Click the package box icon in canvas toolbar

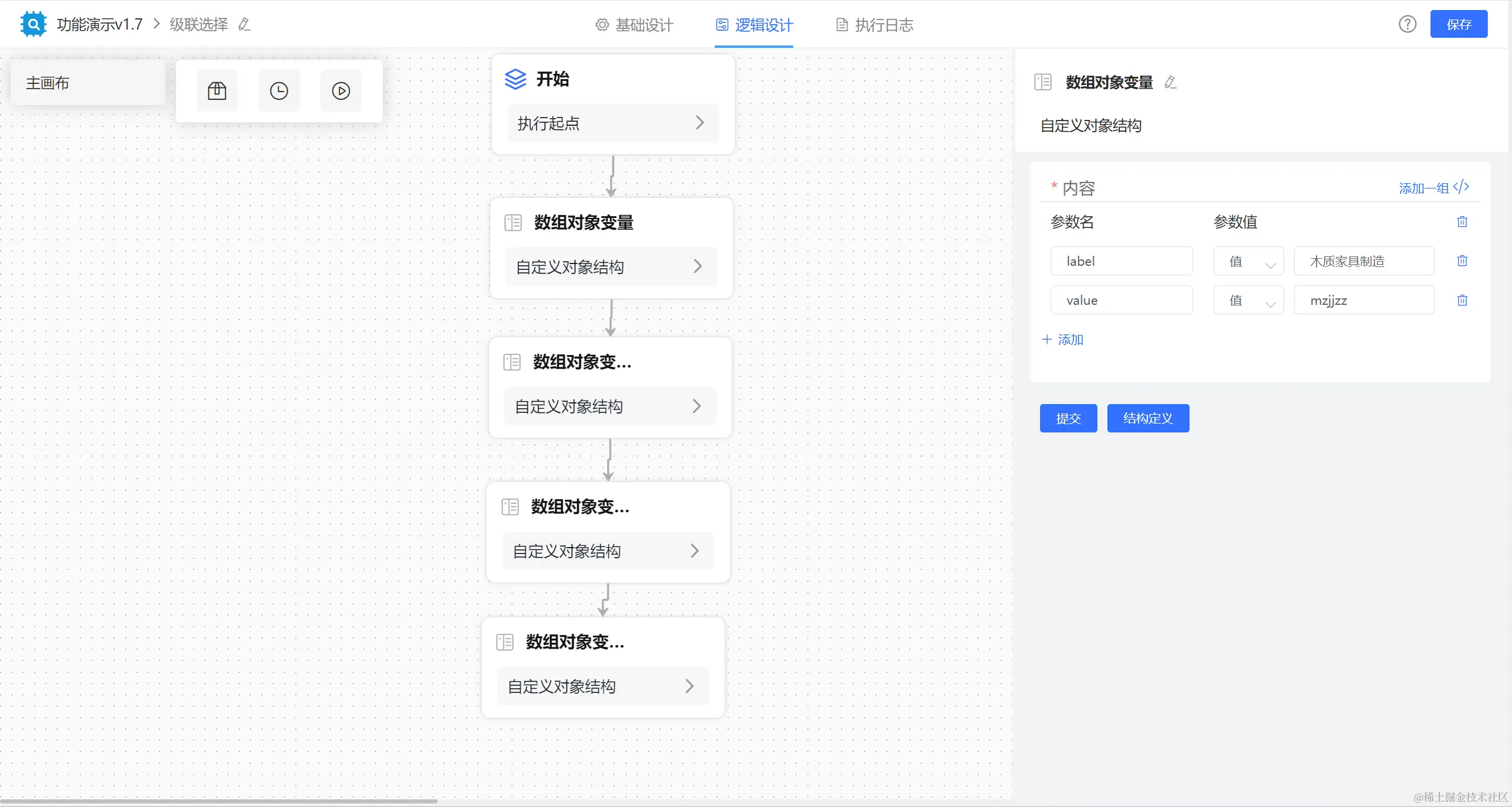(x=217, y=91)
